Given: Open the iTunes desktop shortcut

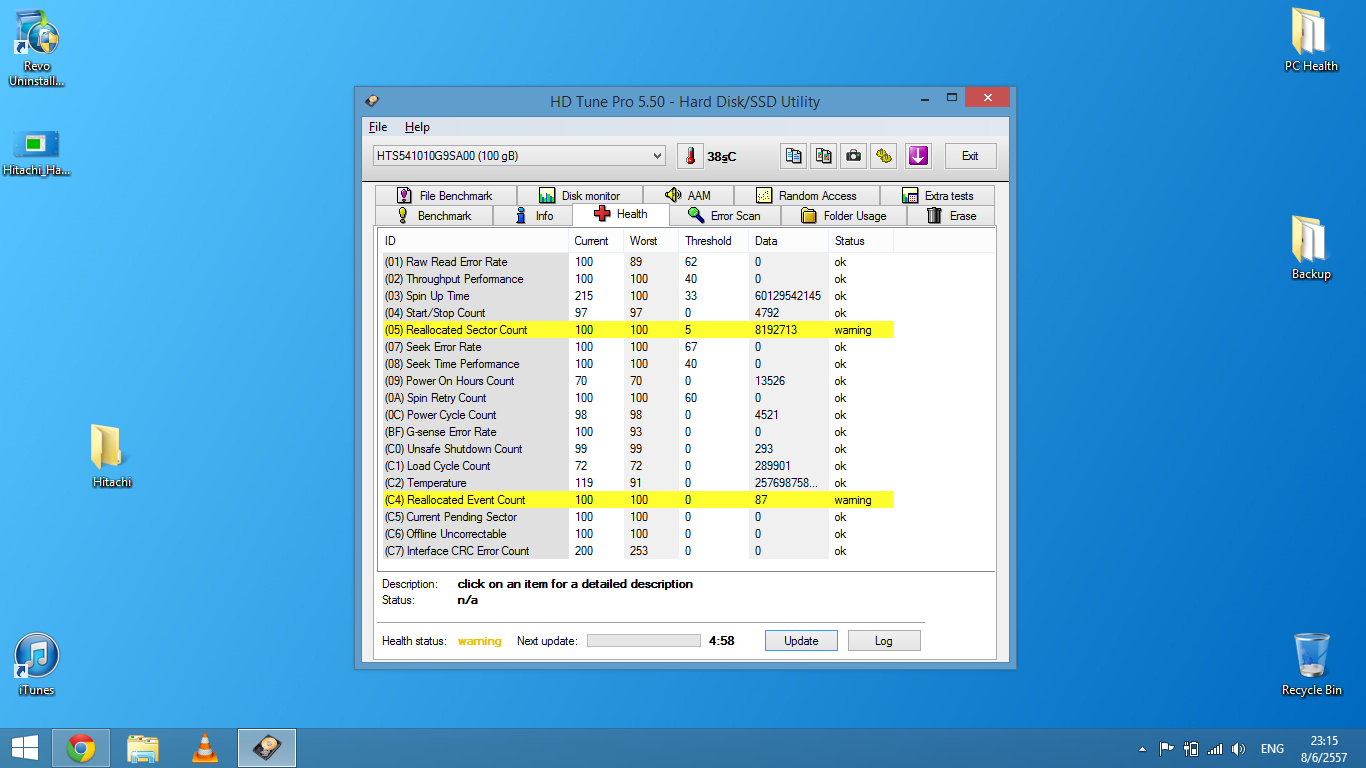Looking at the screenshot, I should coord(37,665).
